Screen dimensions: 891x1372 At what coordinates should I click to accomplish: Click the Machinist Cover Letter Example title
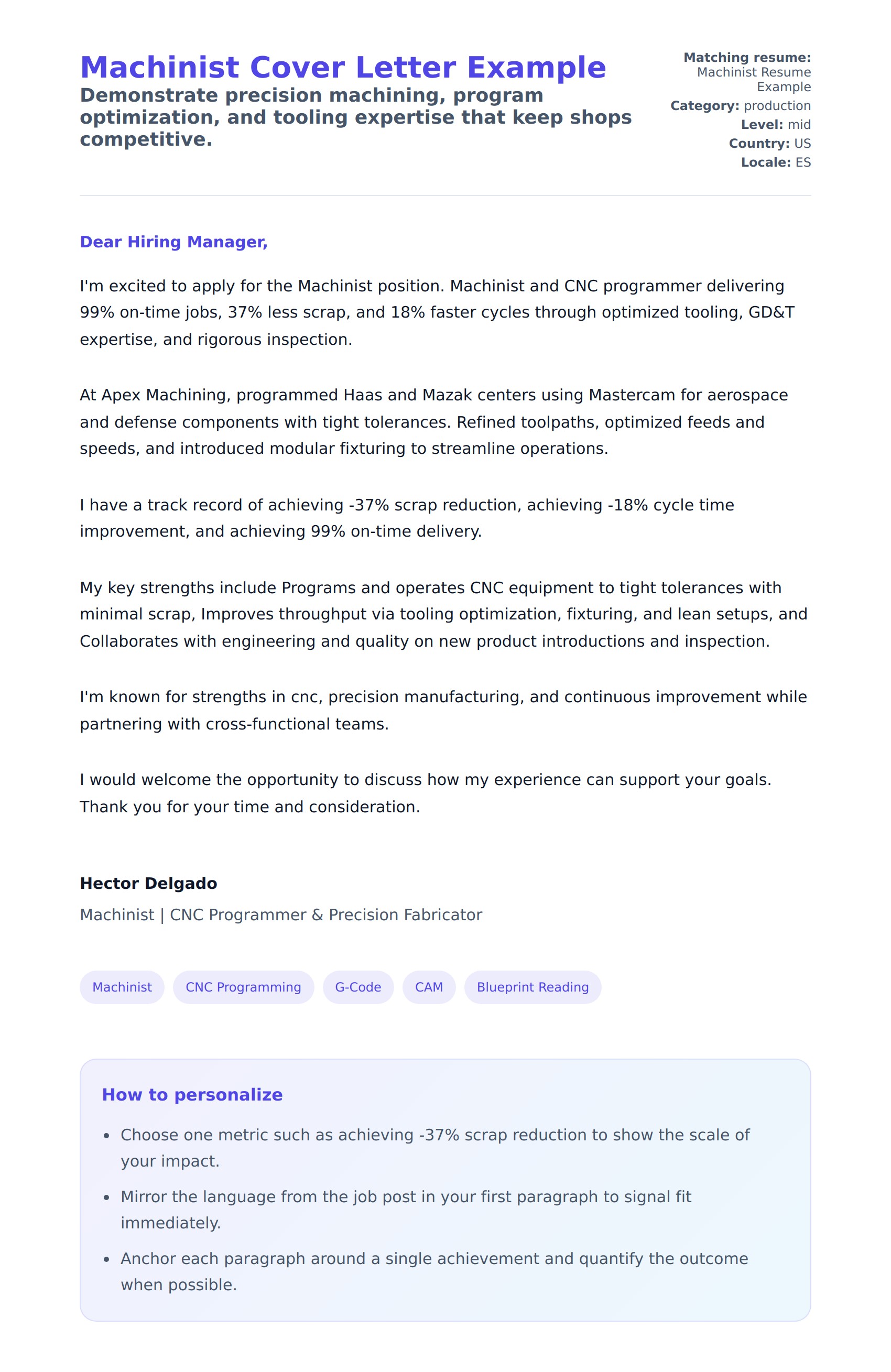[343, 68]
